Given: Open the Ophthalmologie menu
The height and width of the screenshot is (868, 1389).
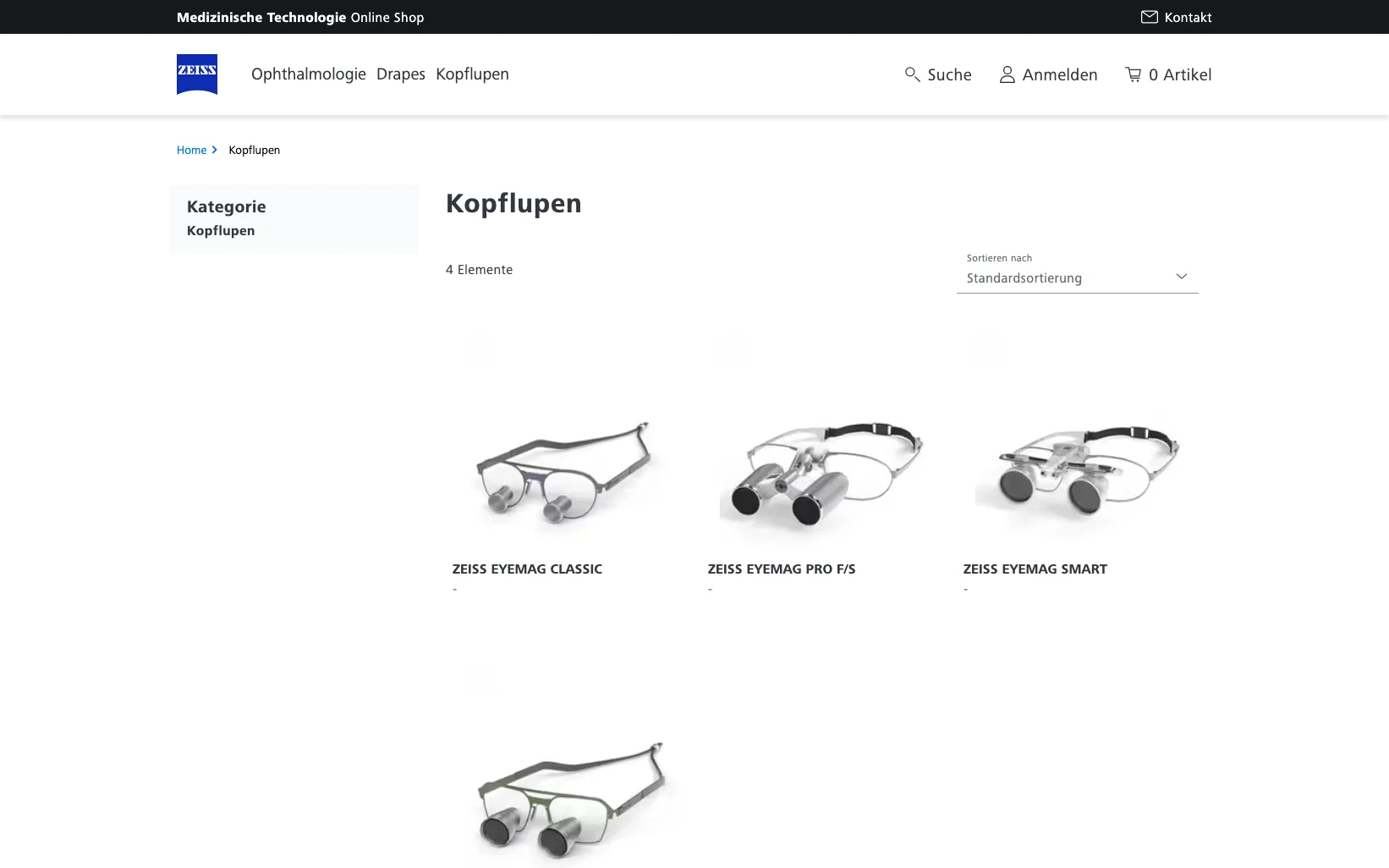Looking at the screenshot, I should pyautogui.click(x=309, y=74).
